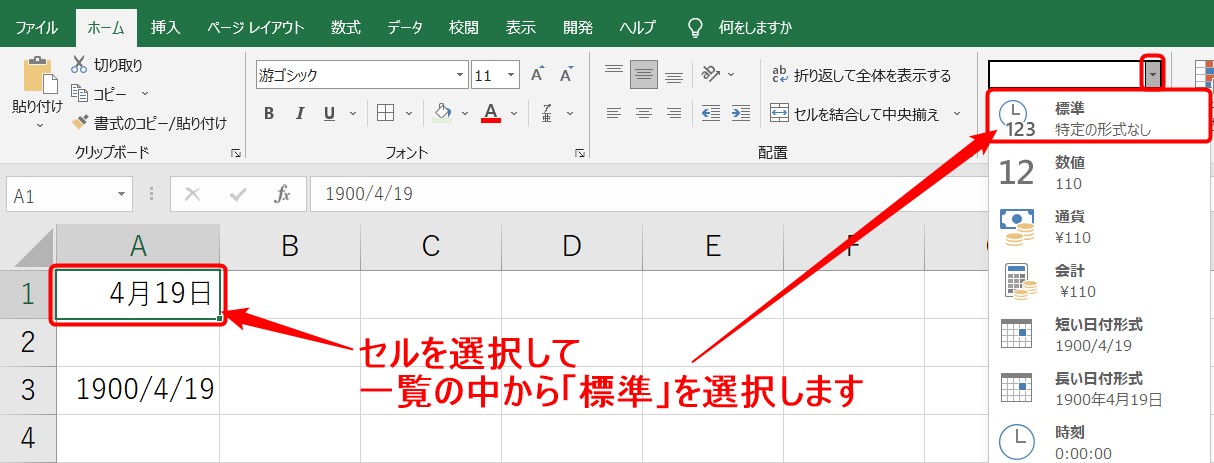This screenshot has height=463, width=1214.
Task: Select 時刻 (Time) format option
Action: coord(1101,441)
